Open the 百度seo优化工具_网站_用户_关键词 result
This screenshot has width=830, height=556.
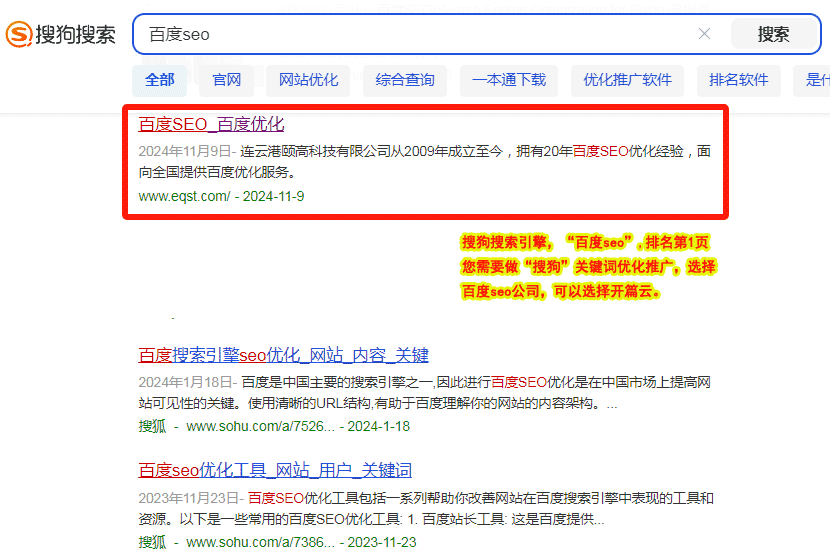(275, 470)
